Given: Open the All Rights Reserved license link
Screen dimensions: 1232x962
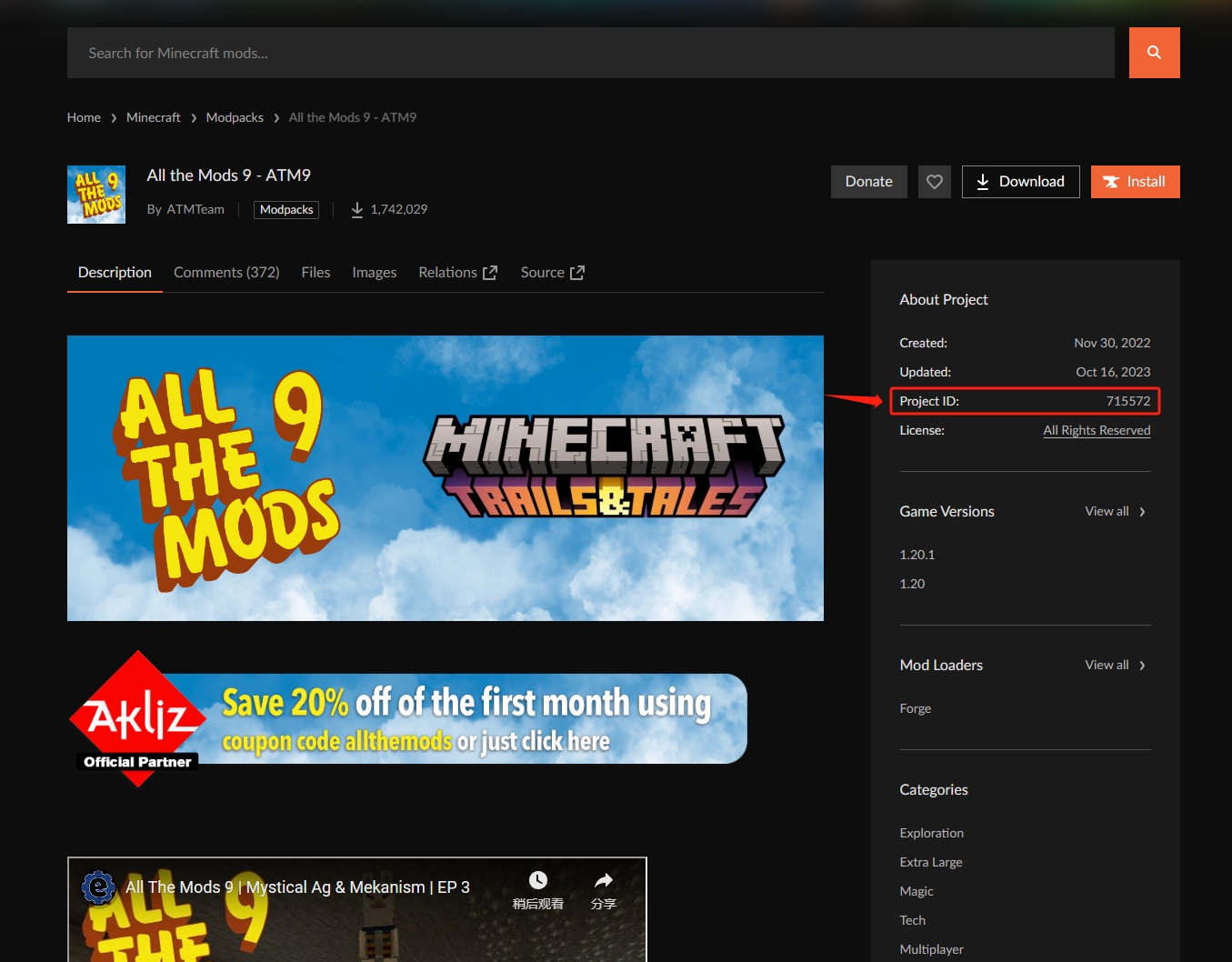Looking at the screenshot, I should click(x=1097, y=430).
